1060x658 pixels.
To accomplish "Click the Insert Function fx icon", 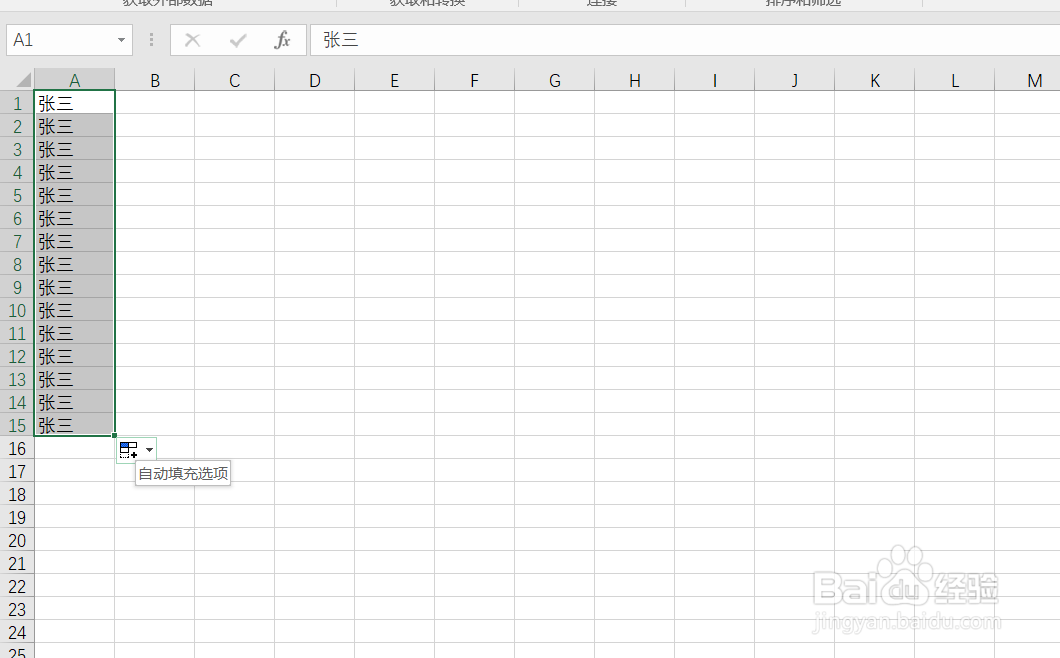I will (282, 40).
